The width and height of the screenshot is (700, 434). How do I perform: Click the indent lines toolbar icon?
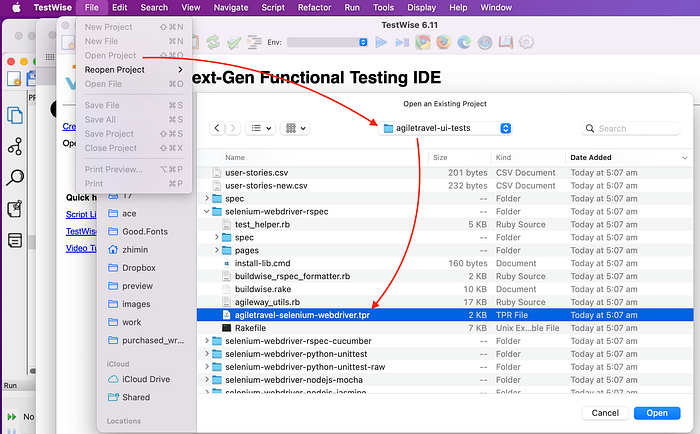254,42
